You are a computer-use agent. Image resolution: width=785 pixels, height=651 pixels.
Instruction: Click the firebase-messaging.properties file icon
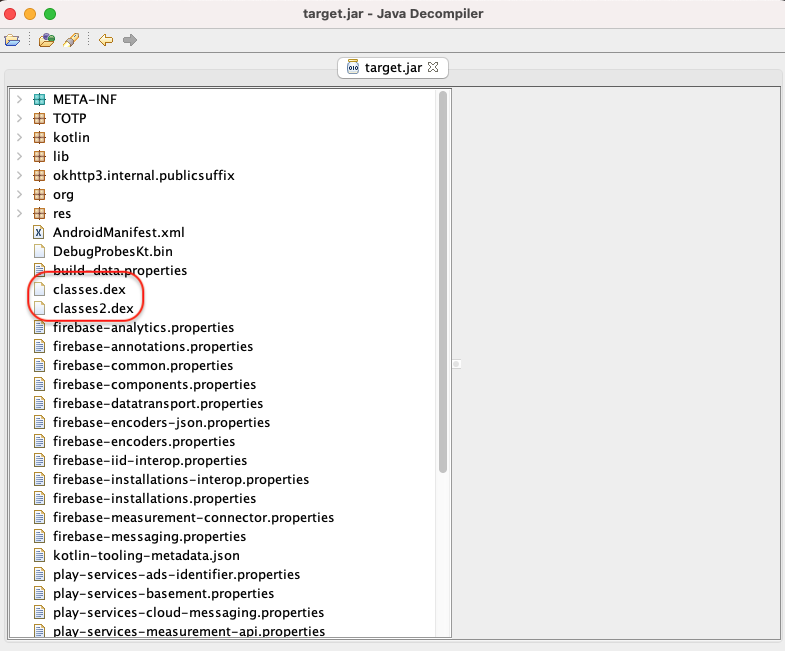(x=39, y=536)
